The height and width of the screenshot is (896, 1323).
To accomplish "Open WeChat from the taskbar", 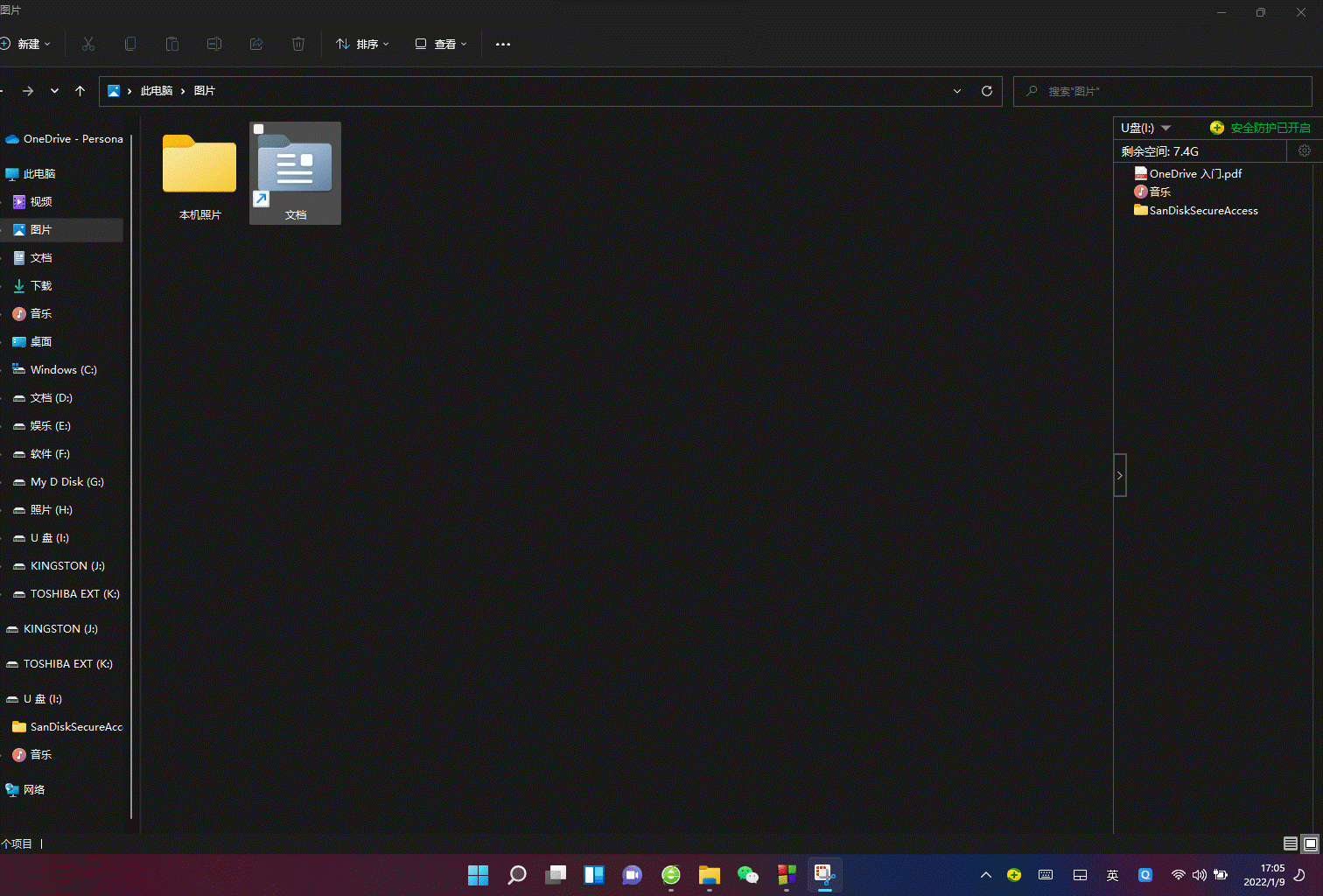I will click(748, 874).
